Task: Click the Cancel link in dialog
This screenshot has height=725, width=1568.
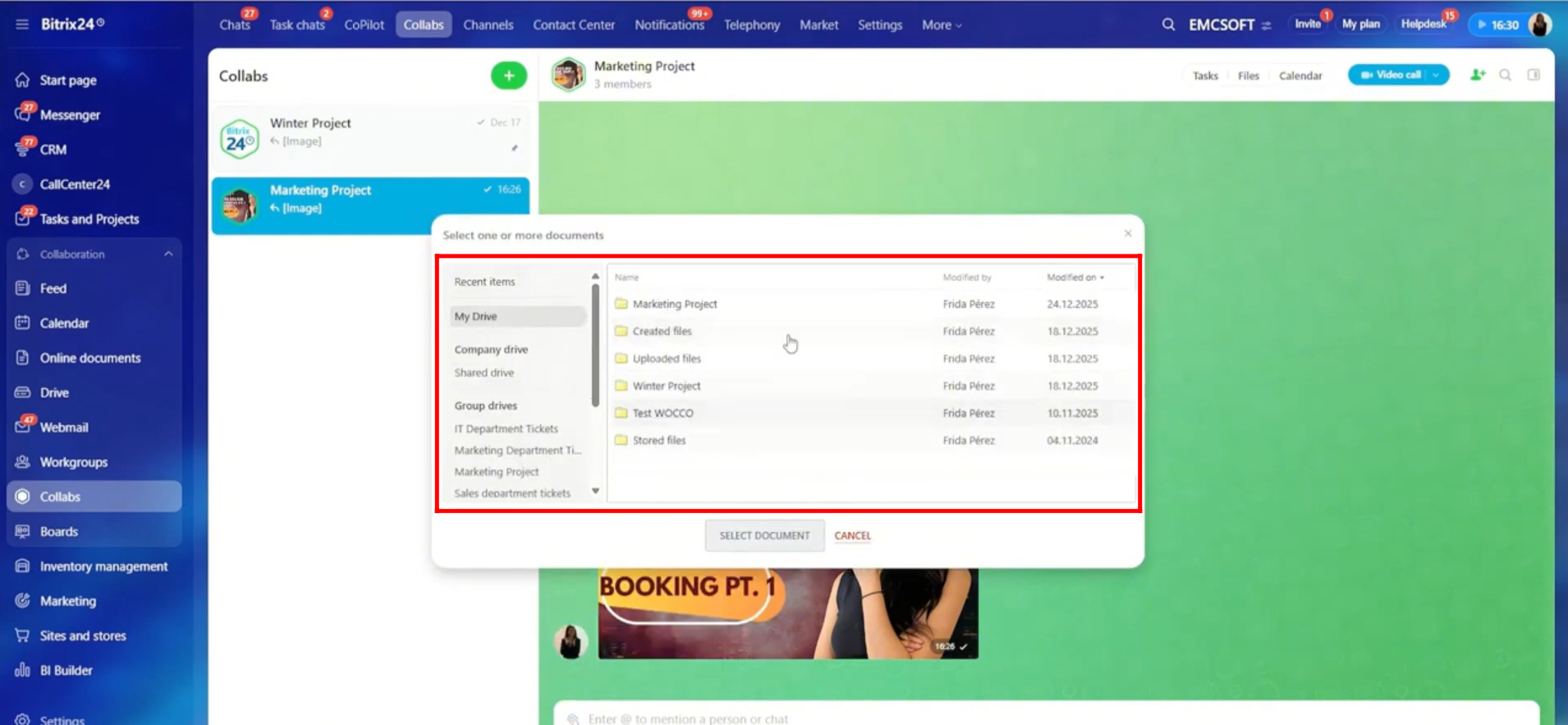Action: point(852,535)
